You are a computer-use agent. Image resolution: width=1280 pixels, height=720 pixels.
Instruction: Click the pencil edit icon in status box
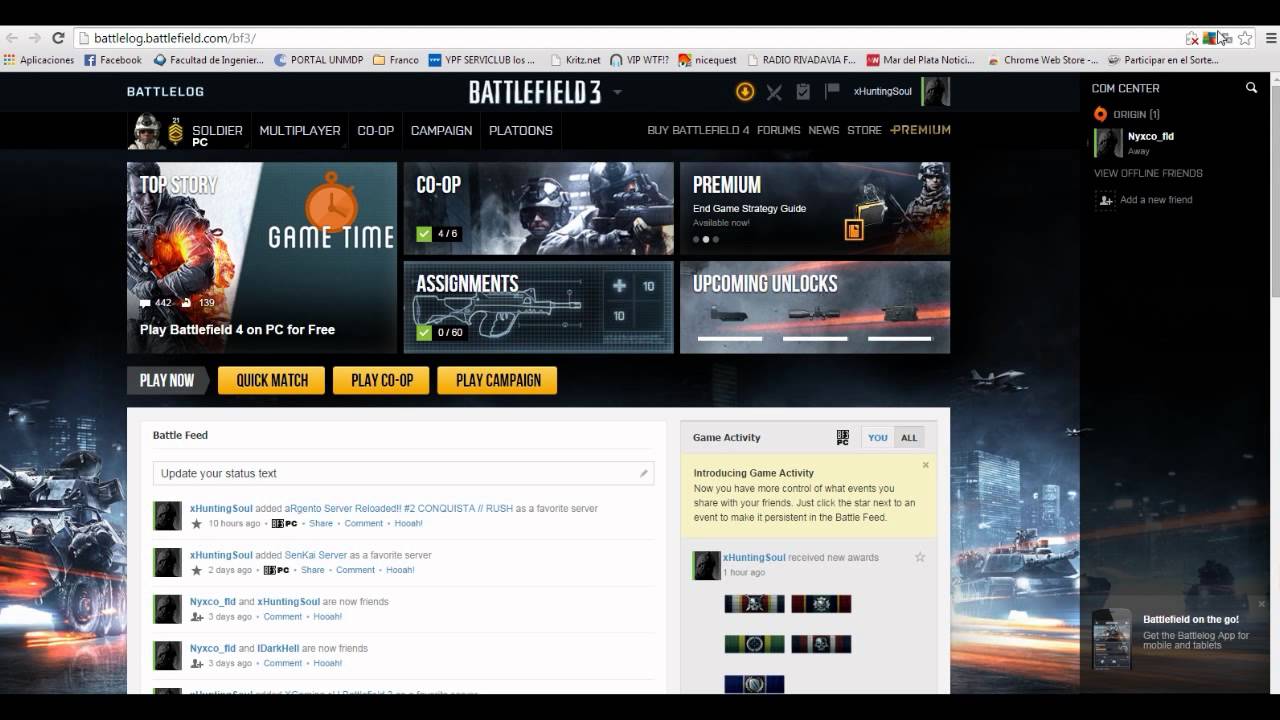pos(644,473)
